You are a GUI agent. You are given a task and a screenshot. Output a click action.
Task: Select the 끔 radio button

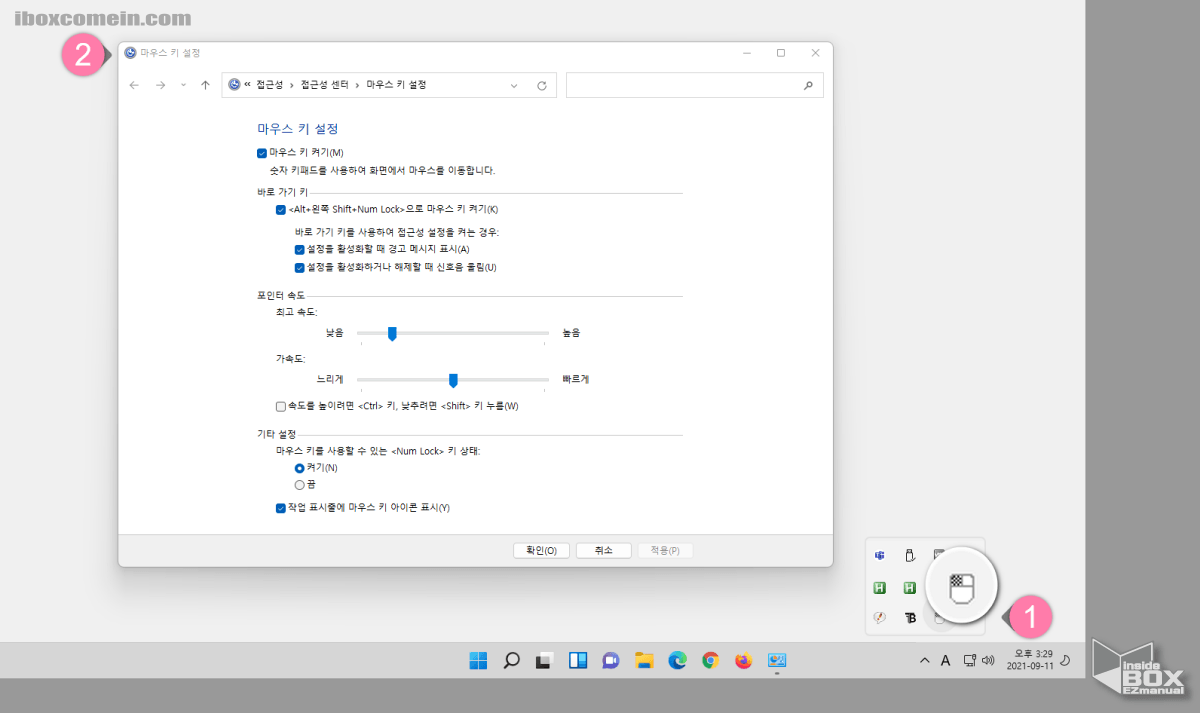(300, 484)
